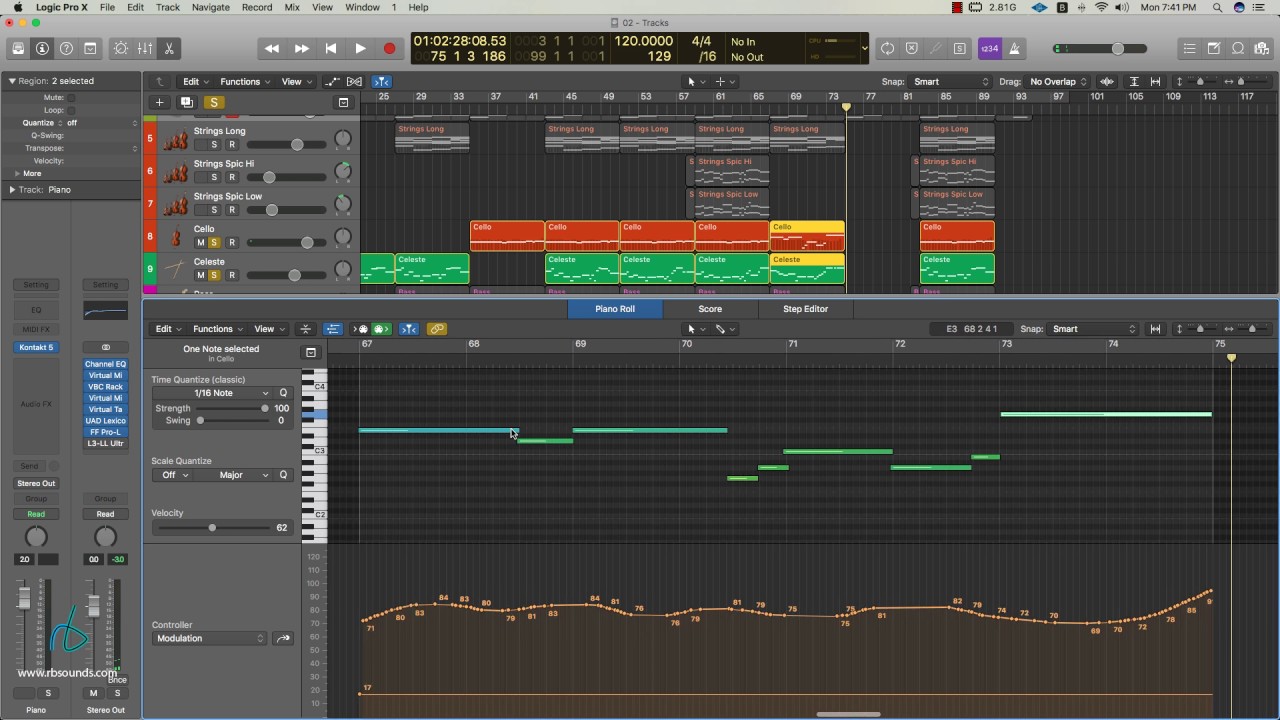Switch to the Step Editor tab
The image size is (1280, 720).
pyautogui.click(x=805, y=309)
